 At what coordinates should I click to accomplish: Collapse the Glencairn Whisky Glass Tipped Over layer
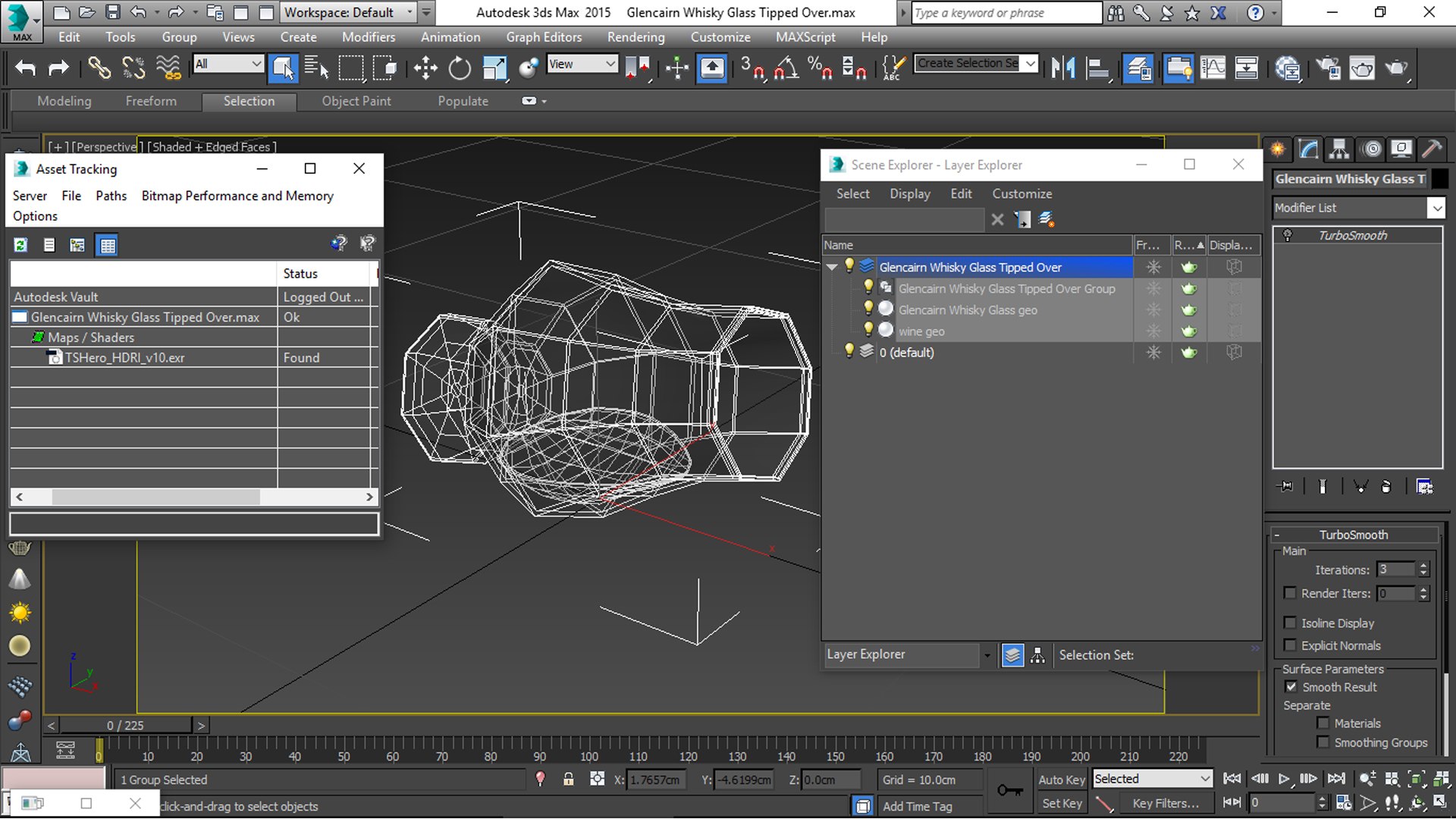[x=832, y=267]
